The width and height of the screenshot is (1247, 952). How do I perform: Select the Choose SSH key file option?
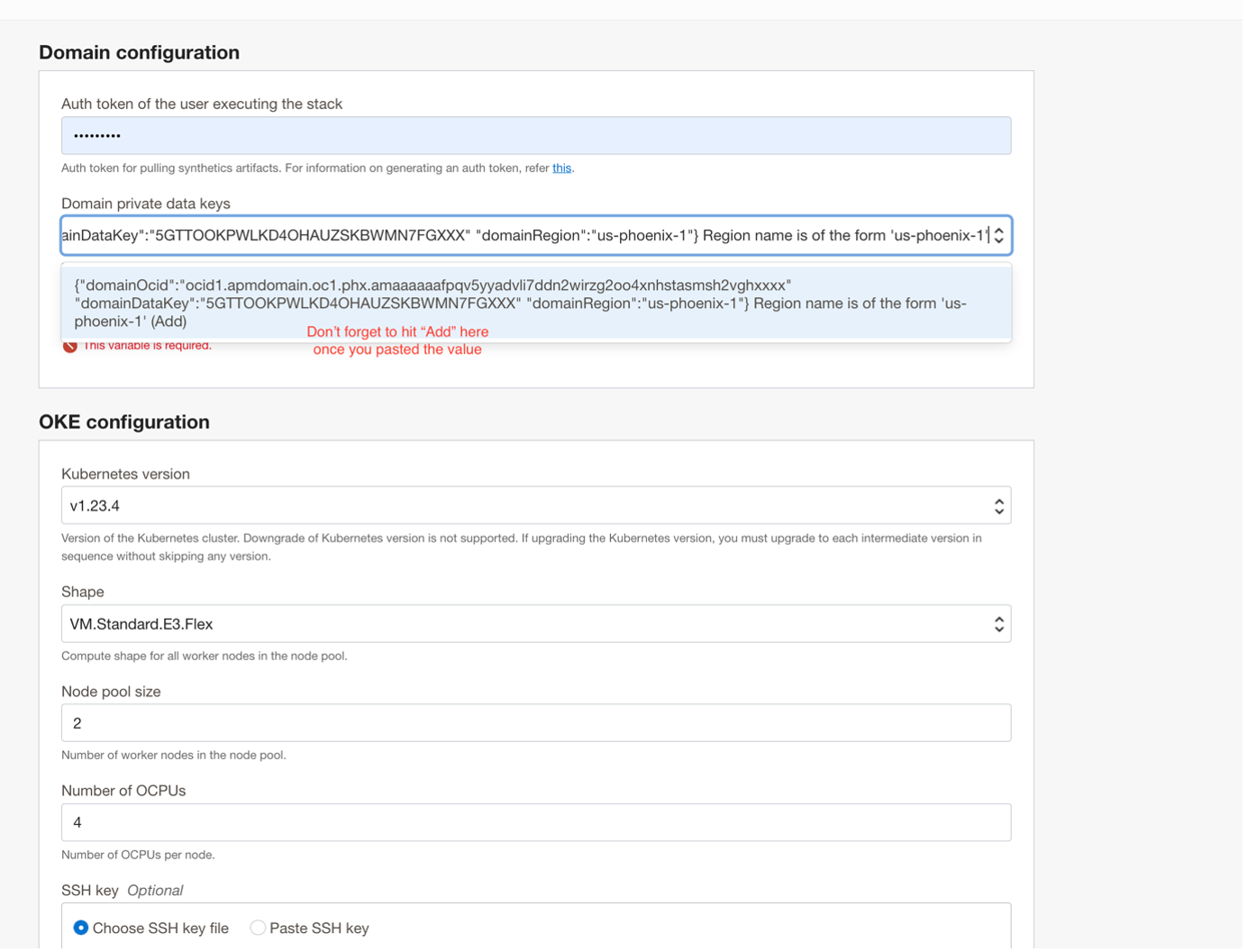tap(81, 928)
